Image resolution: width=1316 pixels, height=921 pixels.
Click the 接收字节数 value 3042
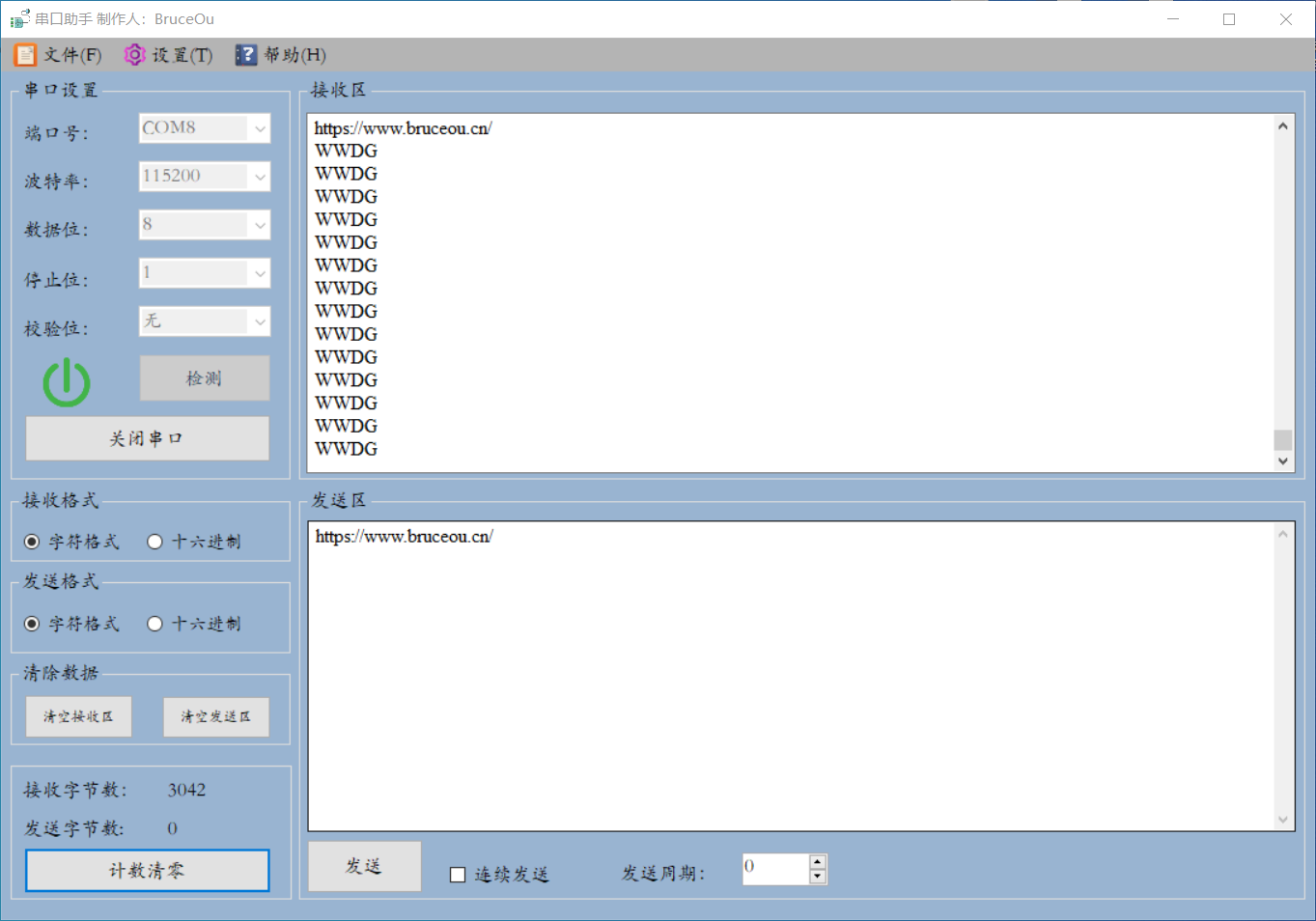pyautogui.click(x=186, y=790)
